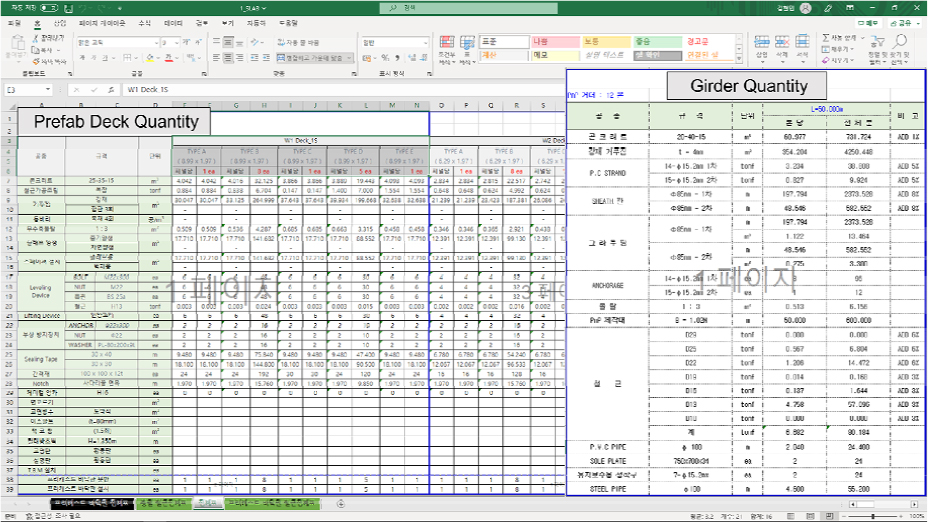Toggle the AutoSave switch in title bar

click(x=49, y=8)
